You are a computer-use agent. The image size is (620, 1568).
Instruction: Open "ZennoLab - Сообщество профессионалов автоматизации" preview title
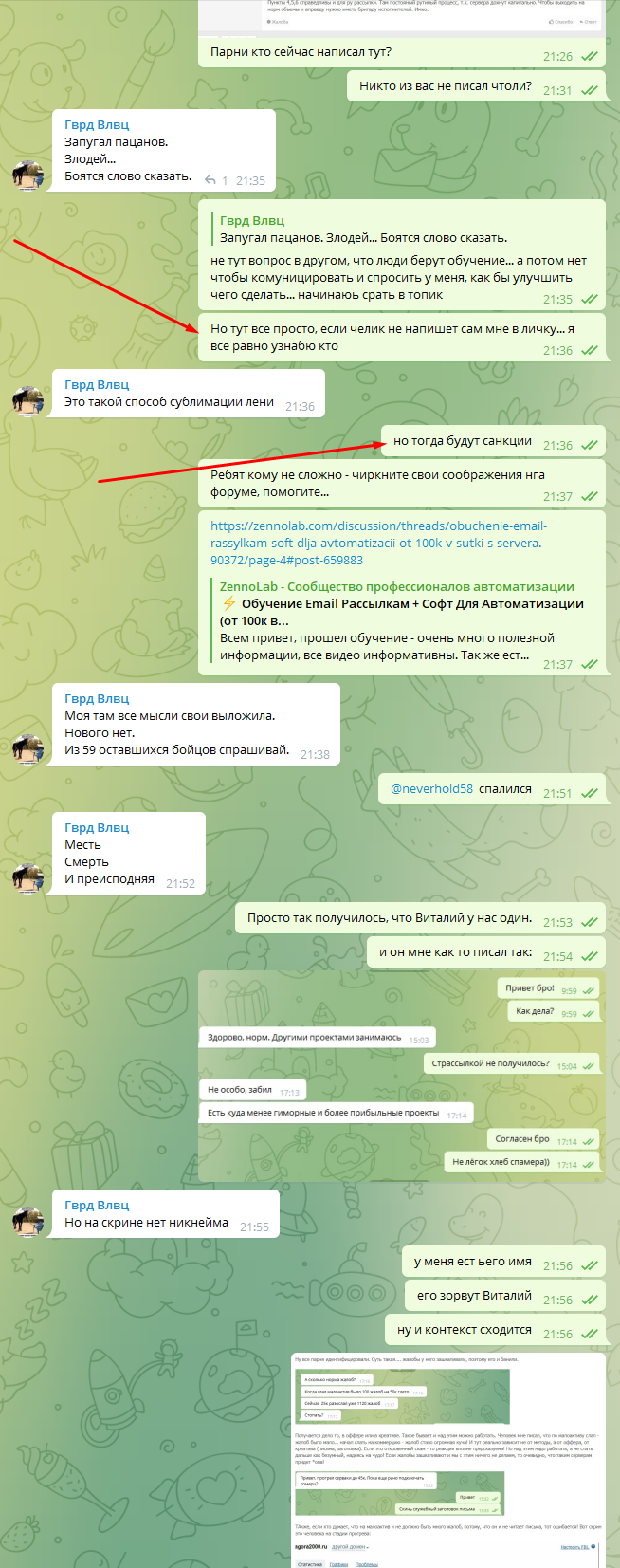pyautogui.click(x=397, y=586)
